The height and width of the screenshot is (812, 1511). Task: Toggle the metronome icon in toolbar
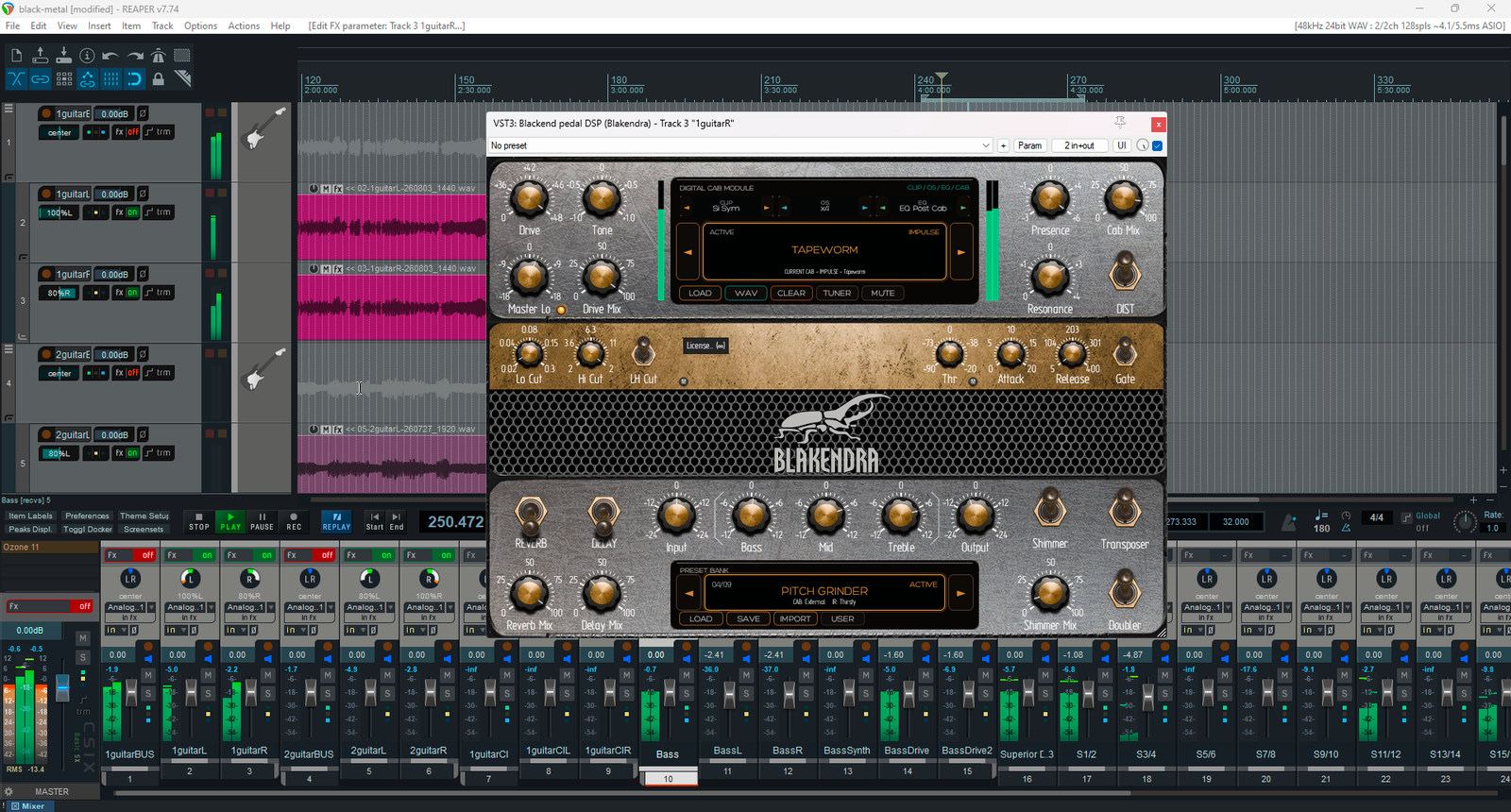(x=159, y=56)
